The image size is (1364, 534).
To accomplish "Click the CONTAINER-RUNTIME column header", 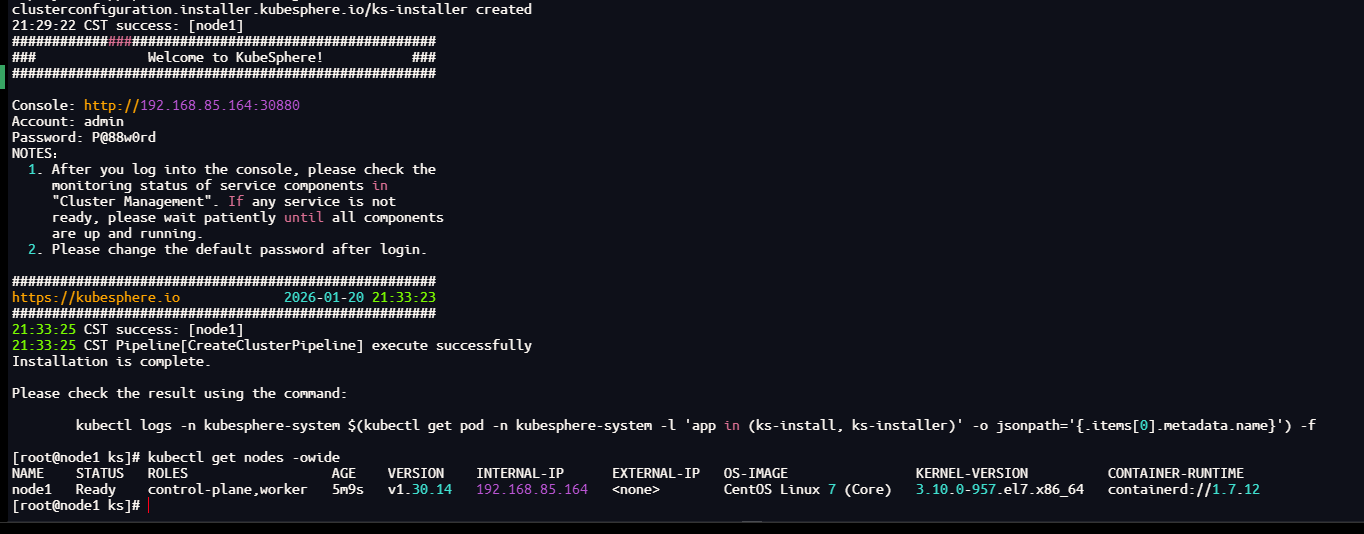I will click(x=1176, y=473).
